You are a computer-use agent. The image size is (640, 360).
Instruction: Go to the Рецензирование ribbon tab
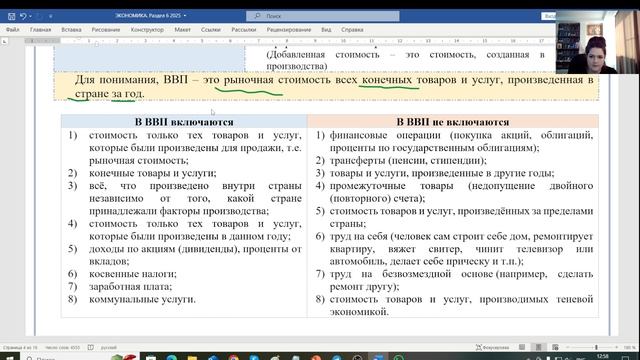pyautogui.click(x=289, y=30)
